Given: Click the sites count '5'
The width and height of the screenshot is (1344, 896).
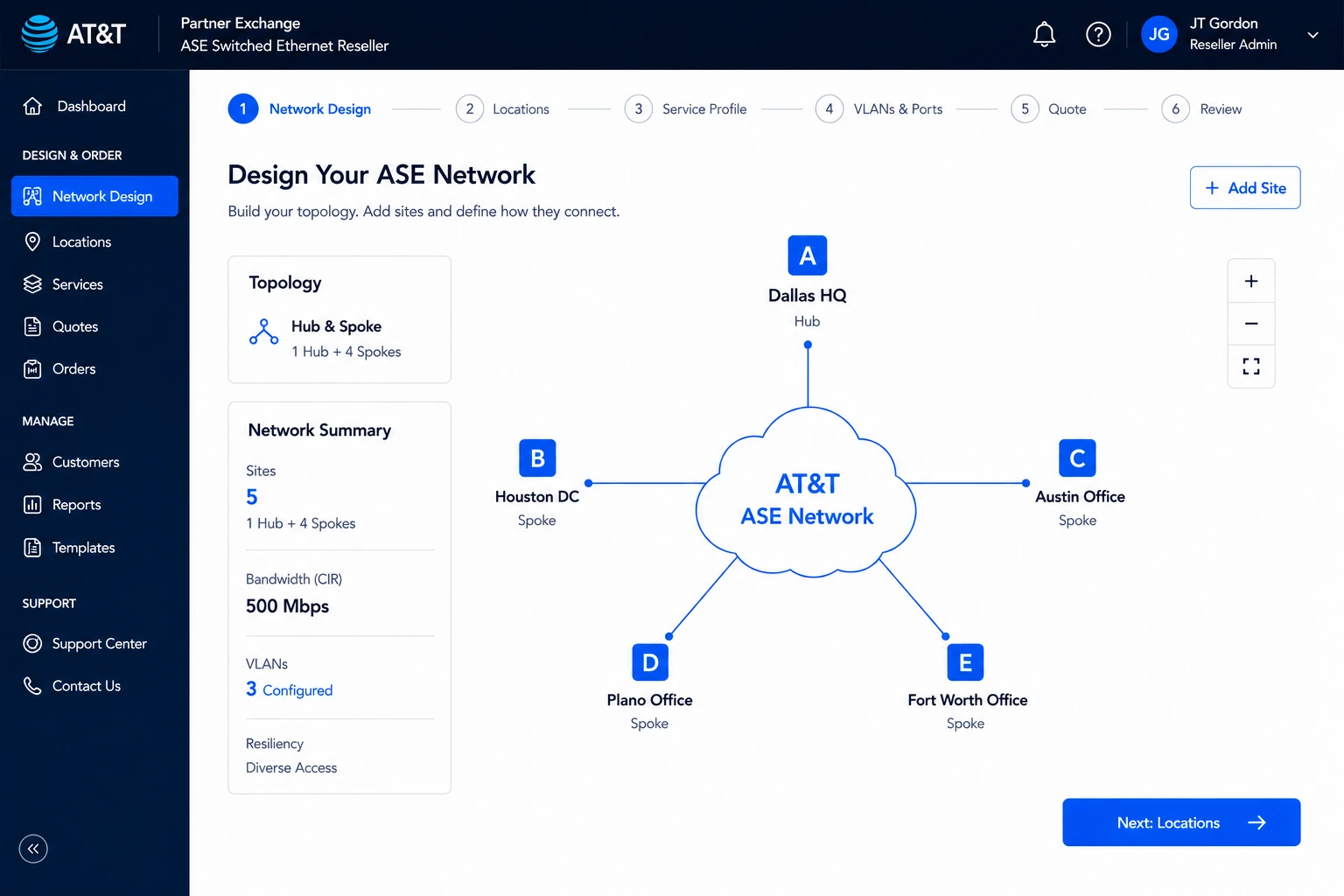Looking at the screenshot, I should coord(252,497).
